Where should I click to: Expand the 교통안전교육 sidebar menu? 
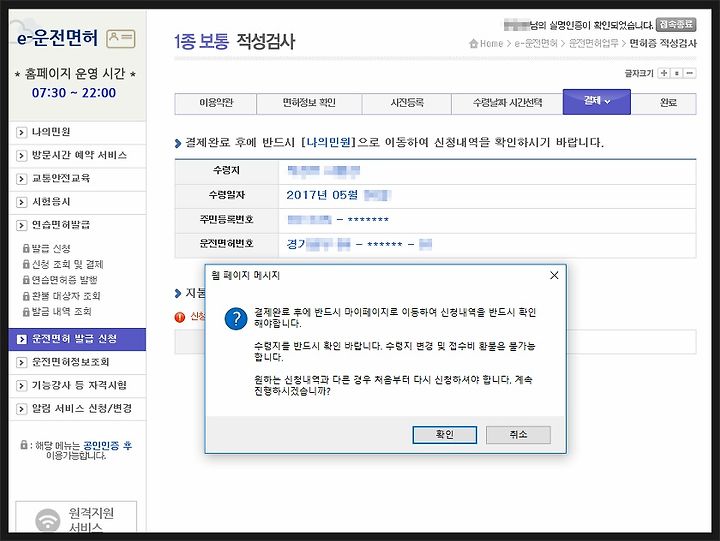(77, 179)
